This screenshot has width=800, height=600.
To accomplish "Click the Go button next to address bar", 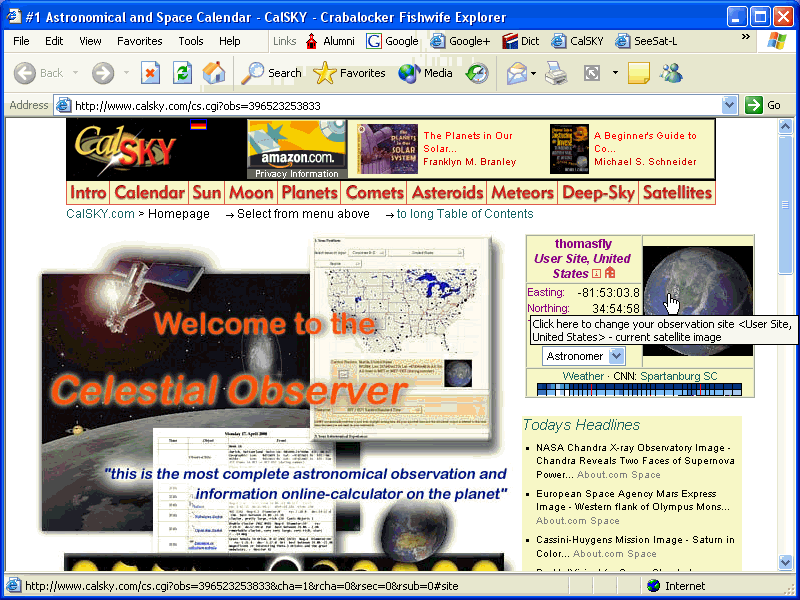I will point(763,106).
